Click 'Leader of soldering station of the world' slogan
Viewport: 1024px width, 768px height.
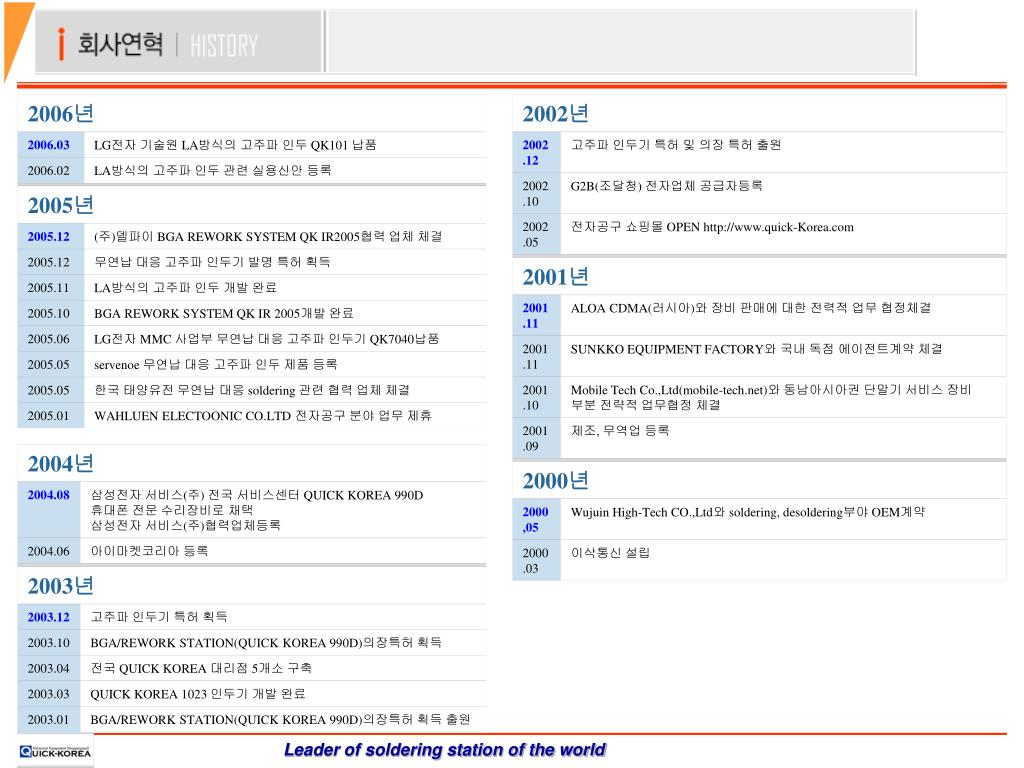445,750
